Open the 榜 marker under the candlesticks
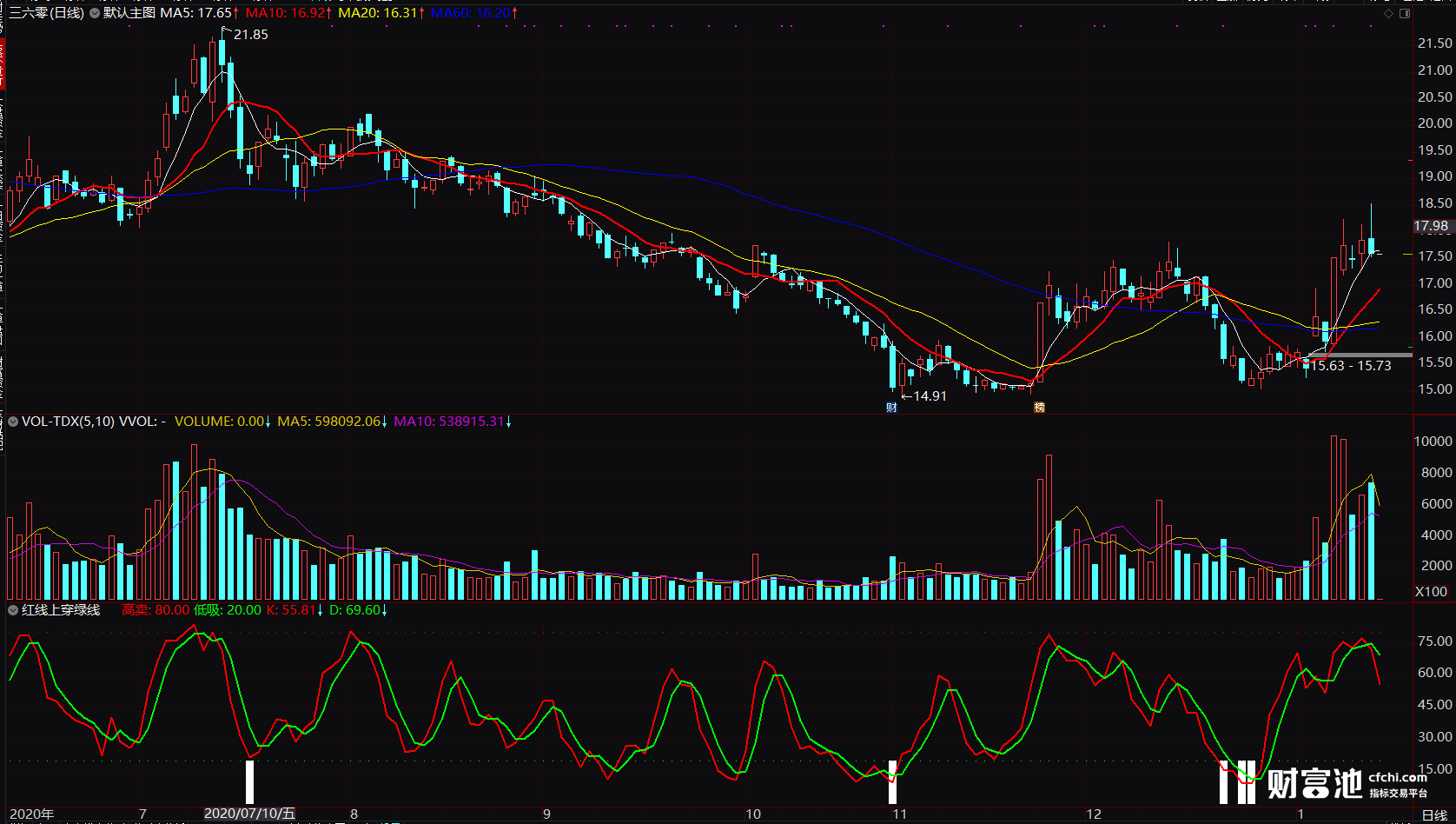Image resolution: width=1456 pixels, height=824 pixels. pos(1039,407)
